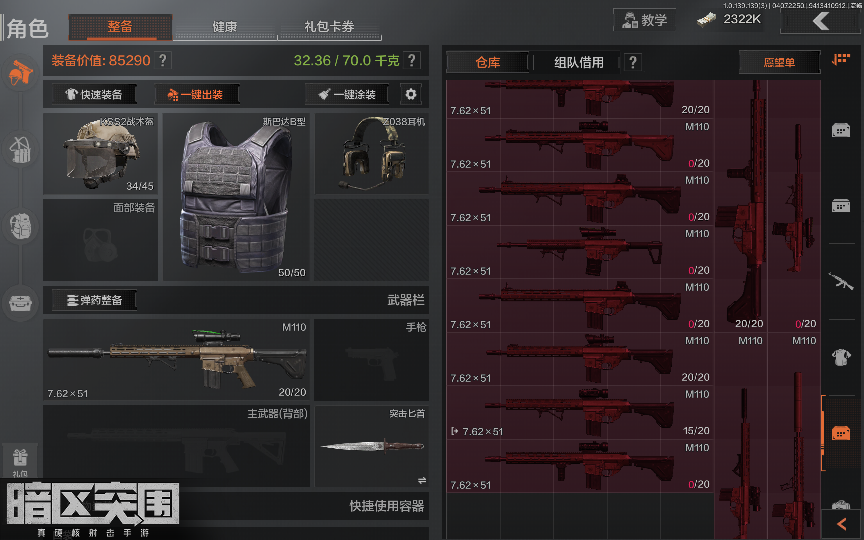Click the rifle filter icon in warehouse sidebar
Image resolution: width=864 pixels, height=540 pixels.
click(x=841, y=282)
